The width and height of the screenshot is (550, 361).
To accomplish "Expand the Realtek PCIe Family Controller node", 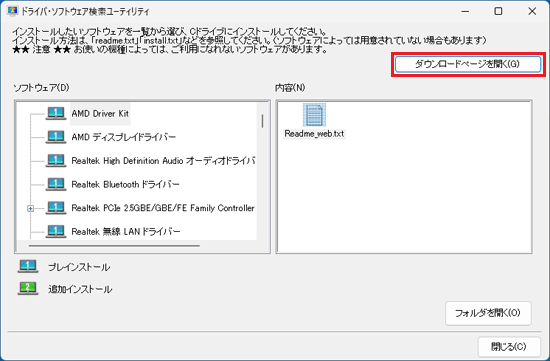I will pos(31,209).
